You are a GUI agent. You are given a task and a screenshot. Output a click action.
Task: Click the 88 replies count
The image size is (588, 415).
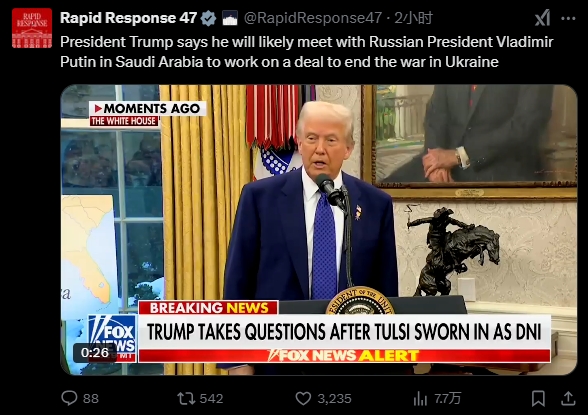click(x=91, y=399)
